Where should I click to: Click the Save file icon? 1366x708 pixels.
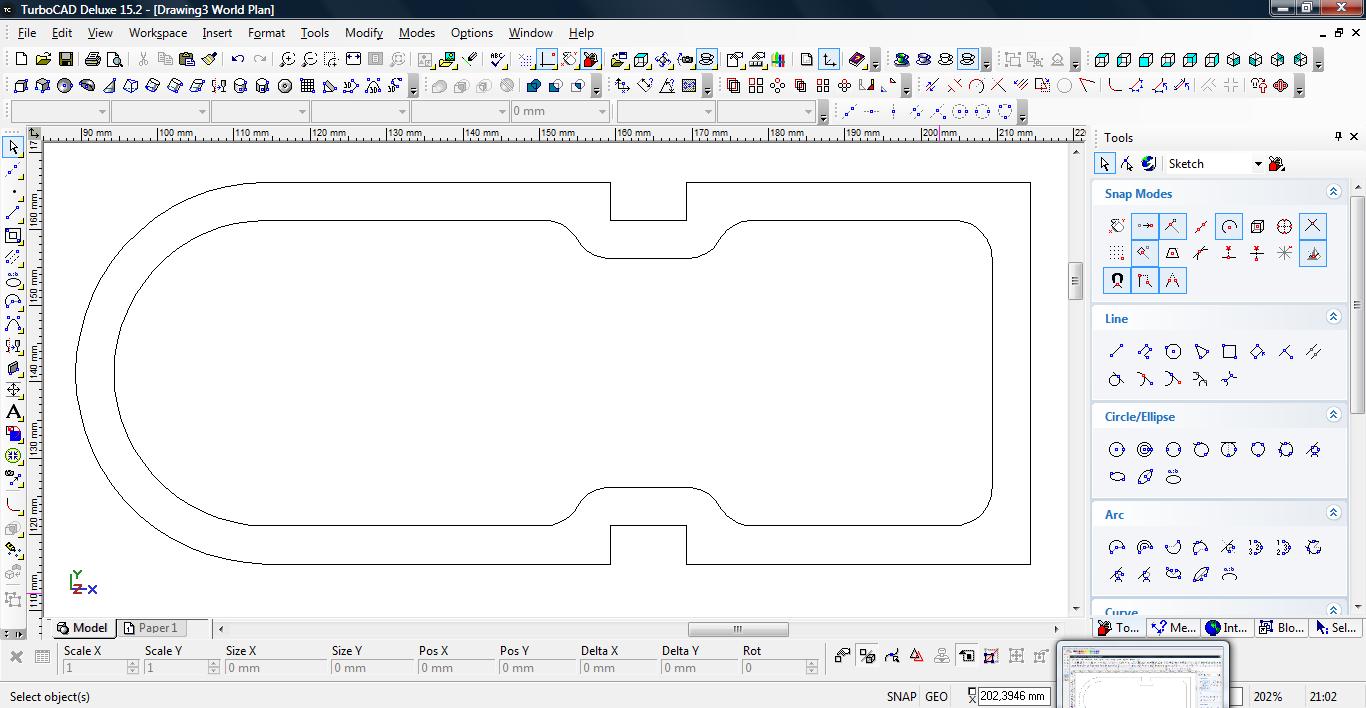coord(66,60)
